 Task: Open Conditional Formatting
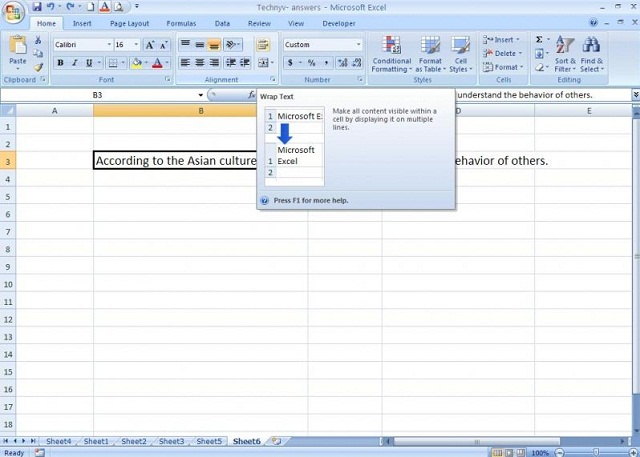point(391,54)
